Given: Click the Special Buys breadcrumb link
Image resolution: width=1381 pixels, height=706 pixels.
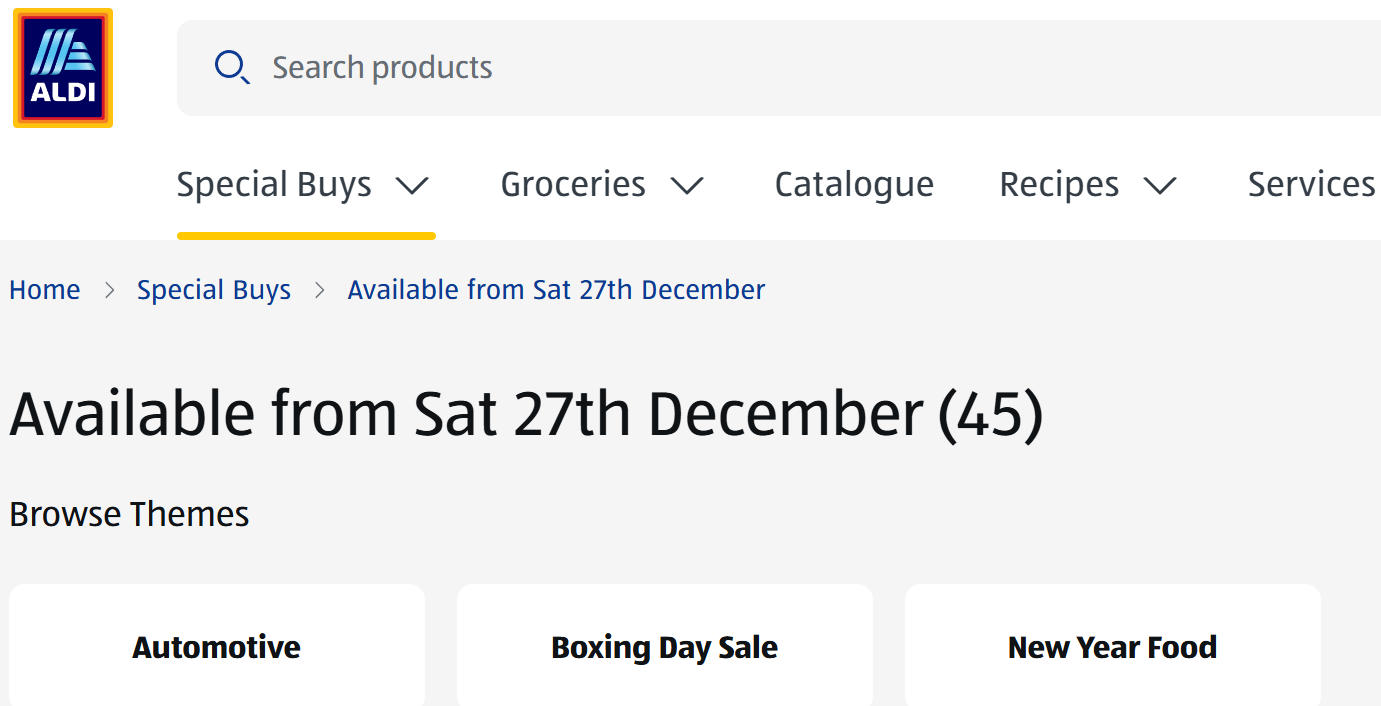Looking at the screenshot, I should point(214,290).
